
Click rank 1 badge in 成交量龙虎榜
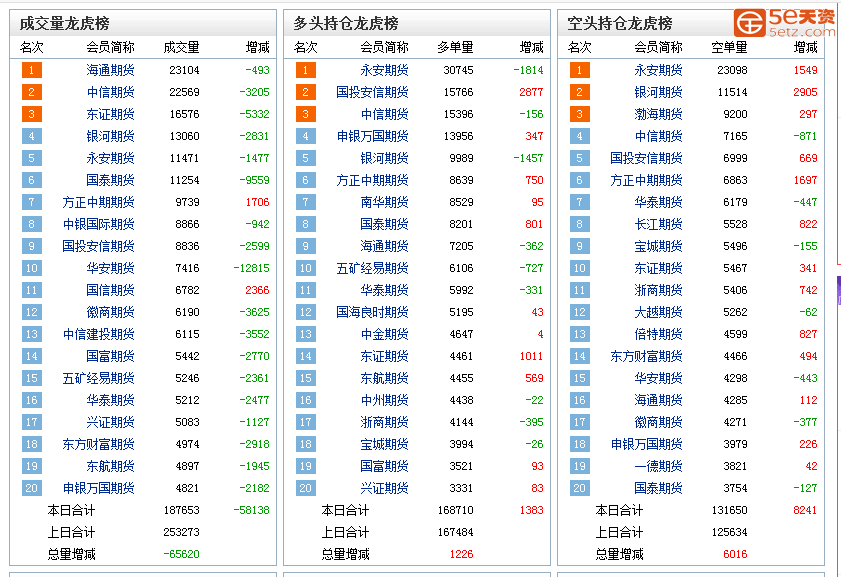pos(32,70)
